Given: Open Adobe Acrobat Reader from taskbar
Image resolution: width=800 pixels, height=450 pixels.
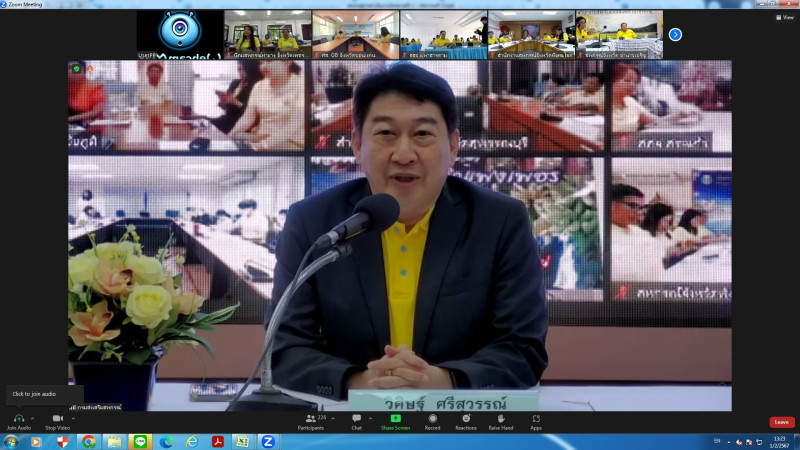Looking at the screenshot, I should tap(218, 442).
